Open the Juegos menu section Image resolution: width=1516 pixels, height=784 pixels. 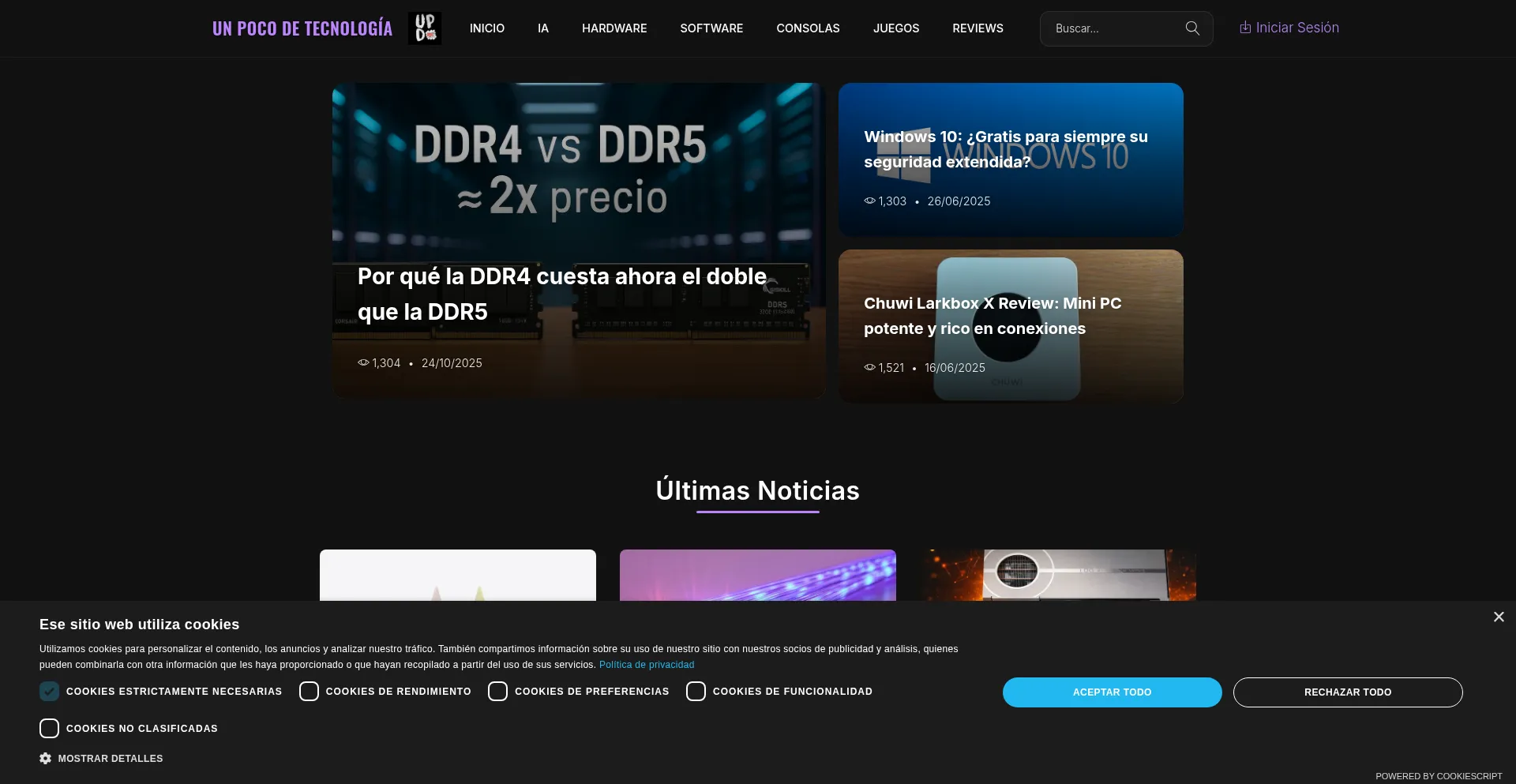pyautogui.click(x=896, y=28)
